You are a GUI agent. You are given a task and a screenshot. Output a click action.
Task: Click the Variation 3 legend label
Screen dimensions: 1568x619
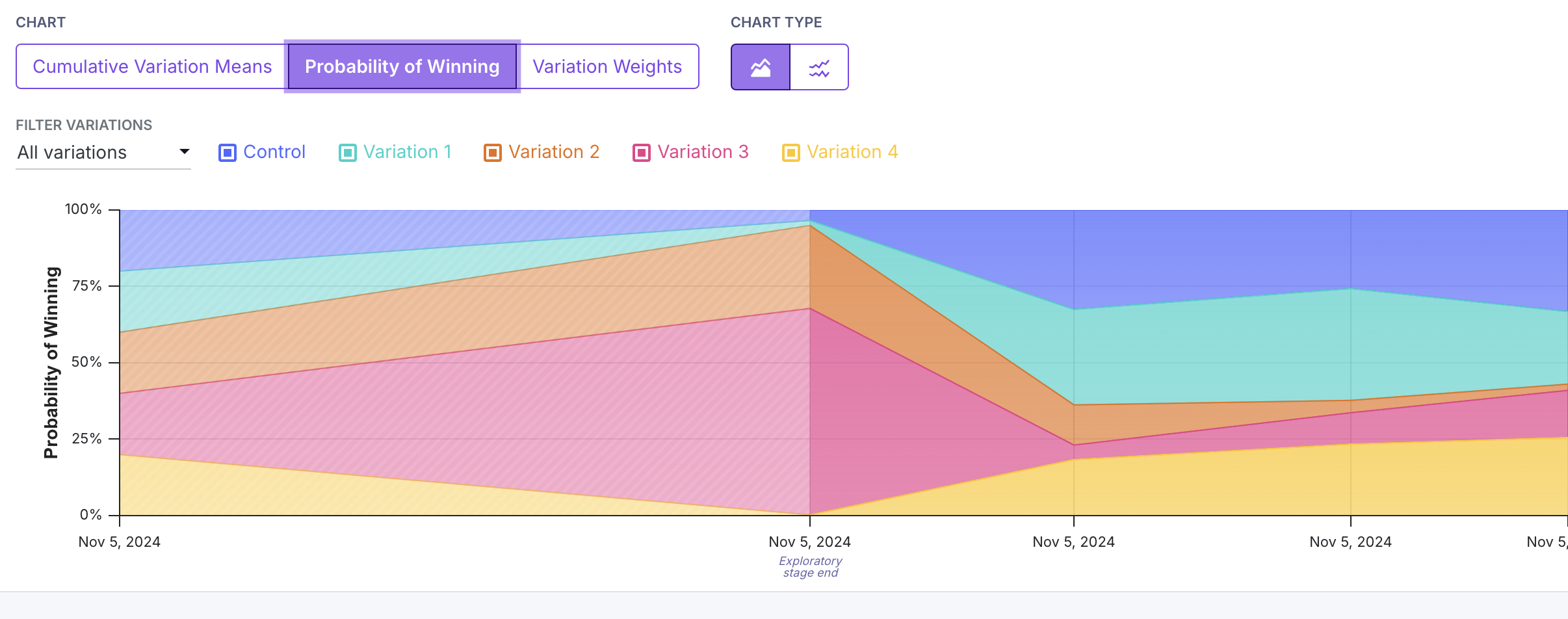pos(703,152)
